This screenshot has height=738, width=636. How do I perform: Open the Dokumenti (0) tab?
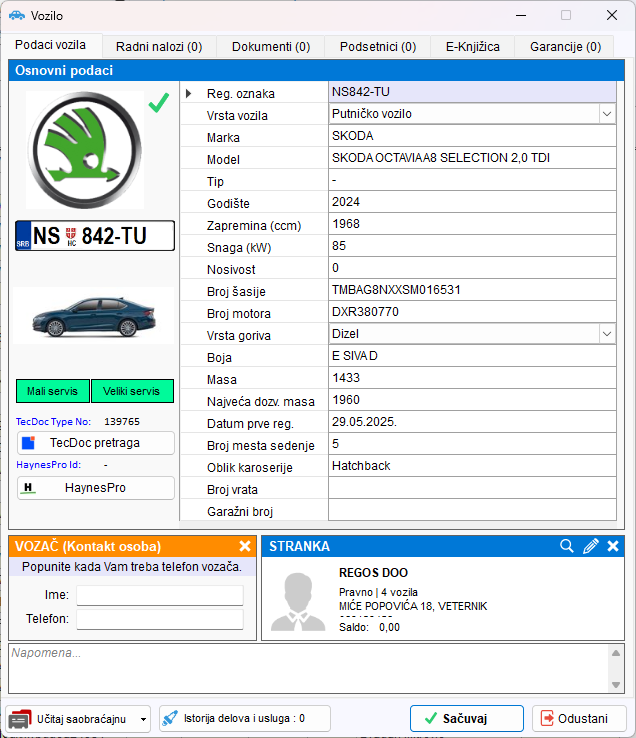(271, 47)
